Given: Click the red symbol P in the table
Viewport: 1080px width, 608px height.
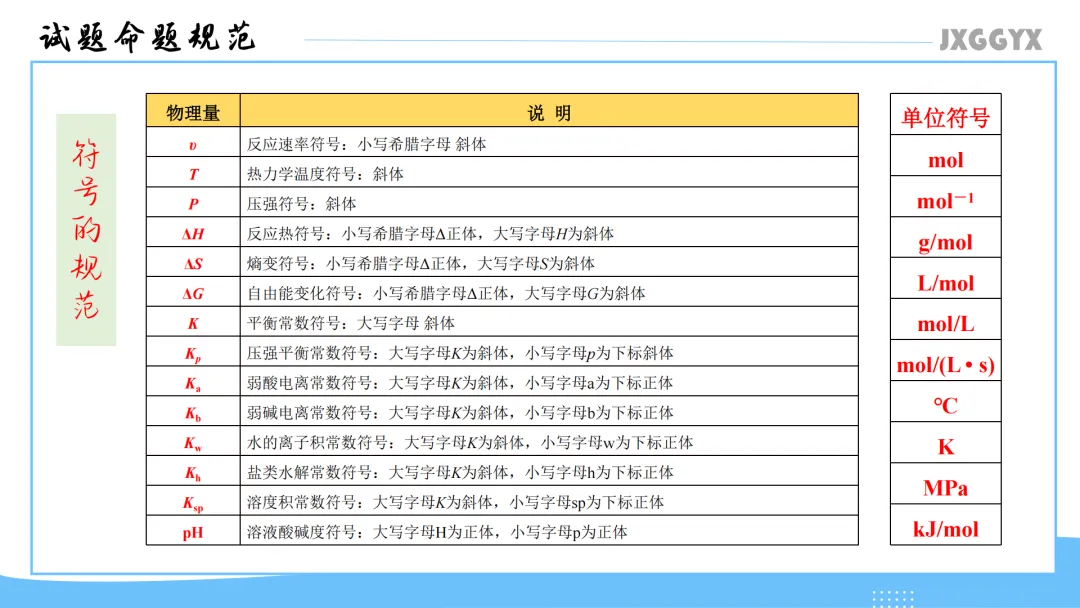Looking at the screenshot, I should (x=194, y=205).
